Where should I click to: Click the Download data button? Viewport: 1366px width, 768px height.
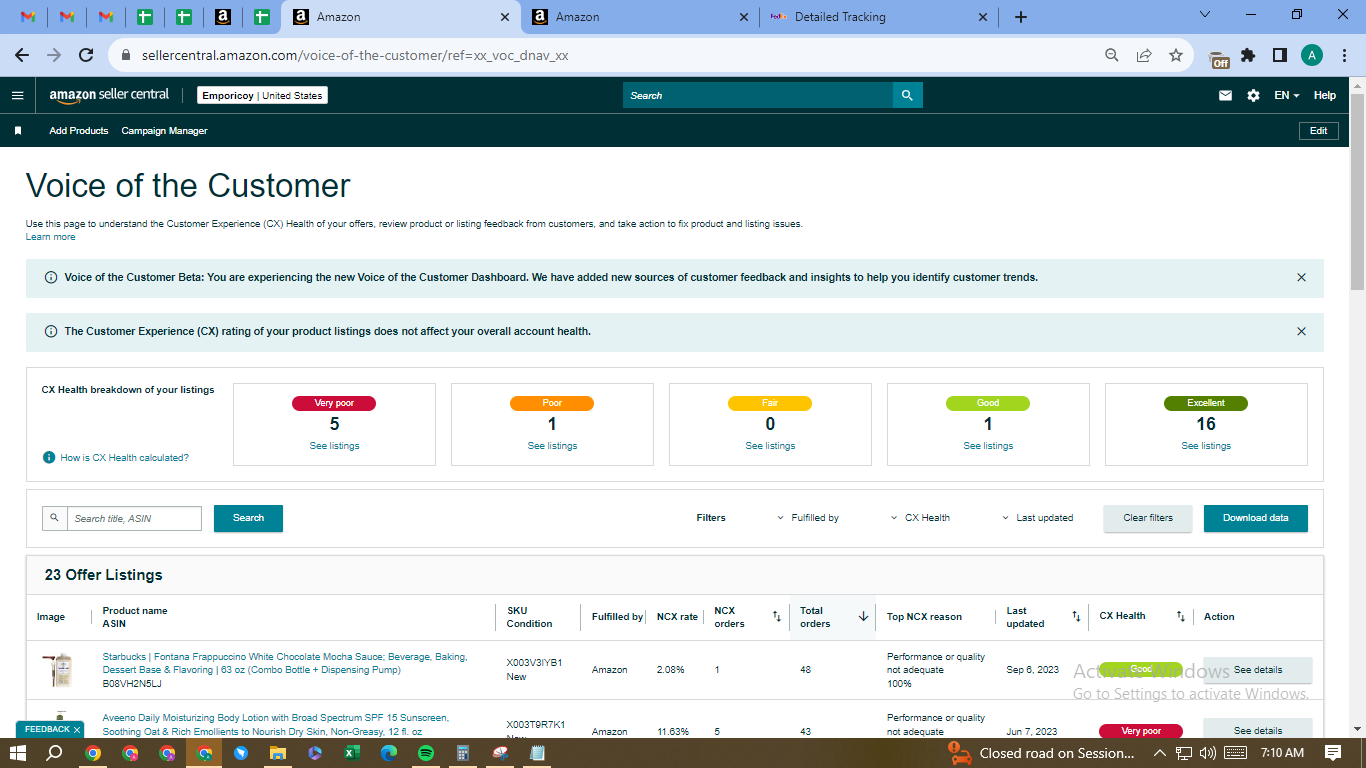[x=1256, y=518]
